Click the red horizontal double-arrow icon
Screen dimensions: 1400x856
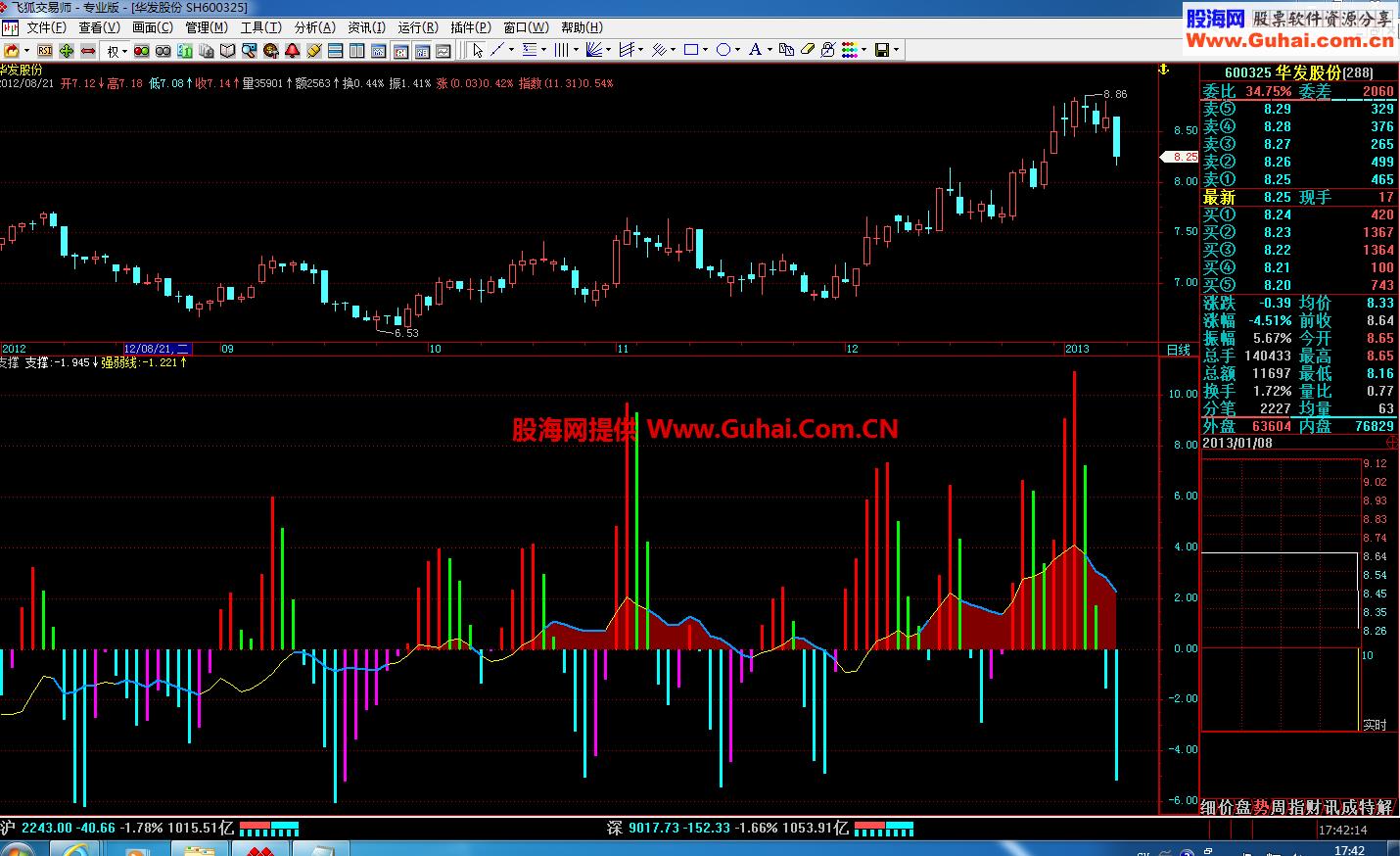click(x=88, y=50)
